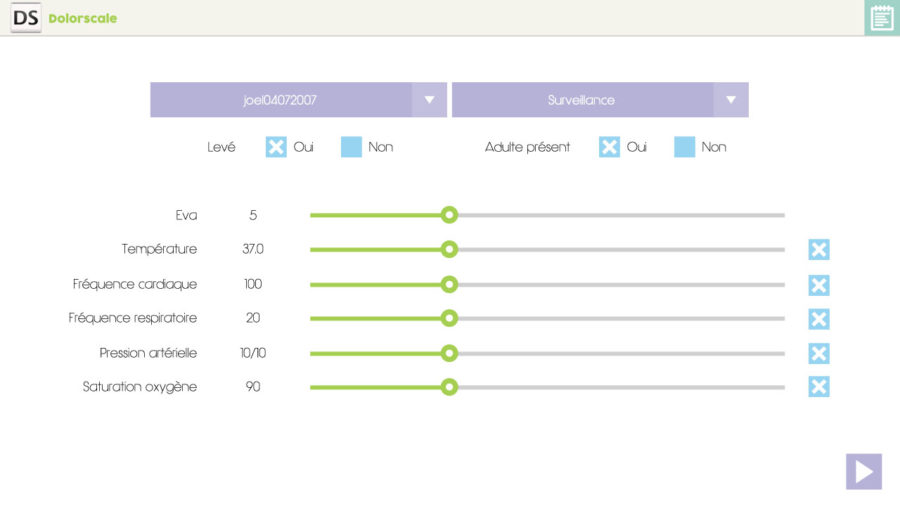Click the Saturation oxygène value 90

[x=253, y=387]
